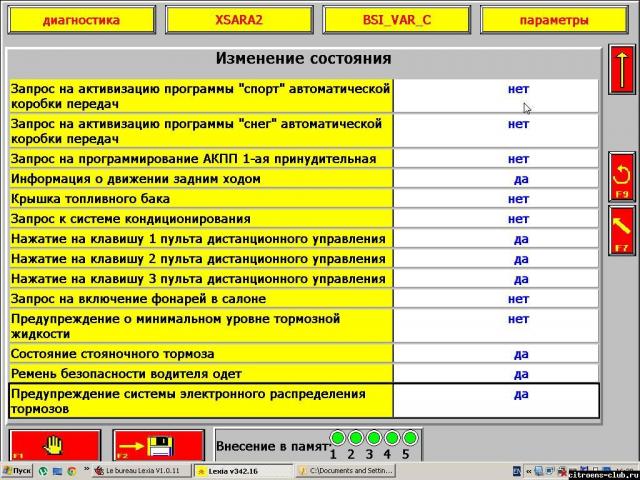This screenshot has width=640, height=480.
Task: Click the F1 stop hand button
Action: click(x=55, y=446)
